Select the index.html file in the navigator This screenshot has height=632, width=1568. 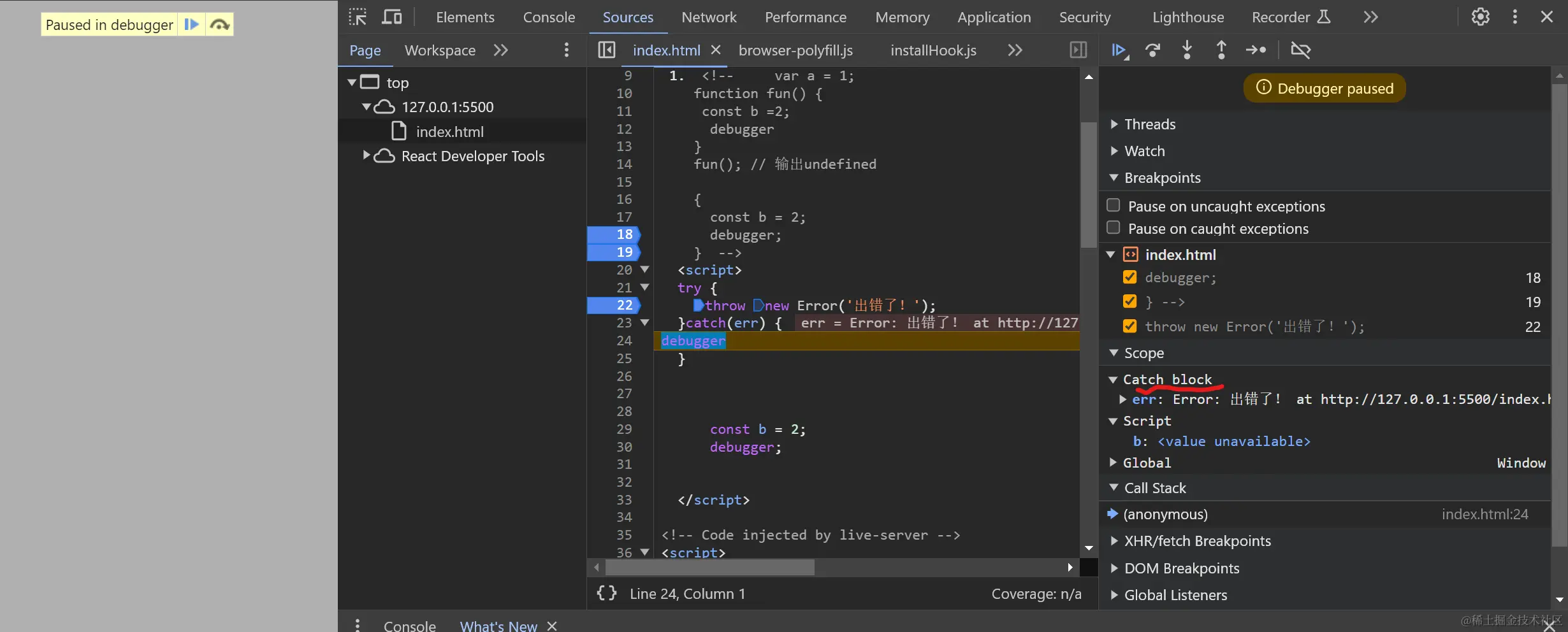pyautogui.click(x=449, y=132)
